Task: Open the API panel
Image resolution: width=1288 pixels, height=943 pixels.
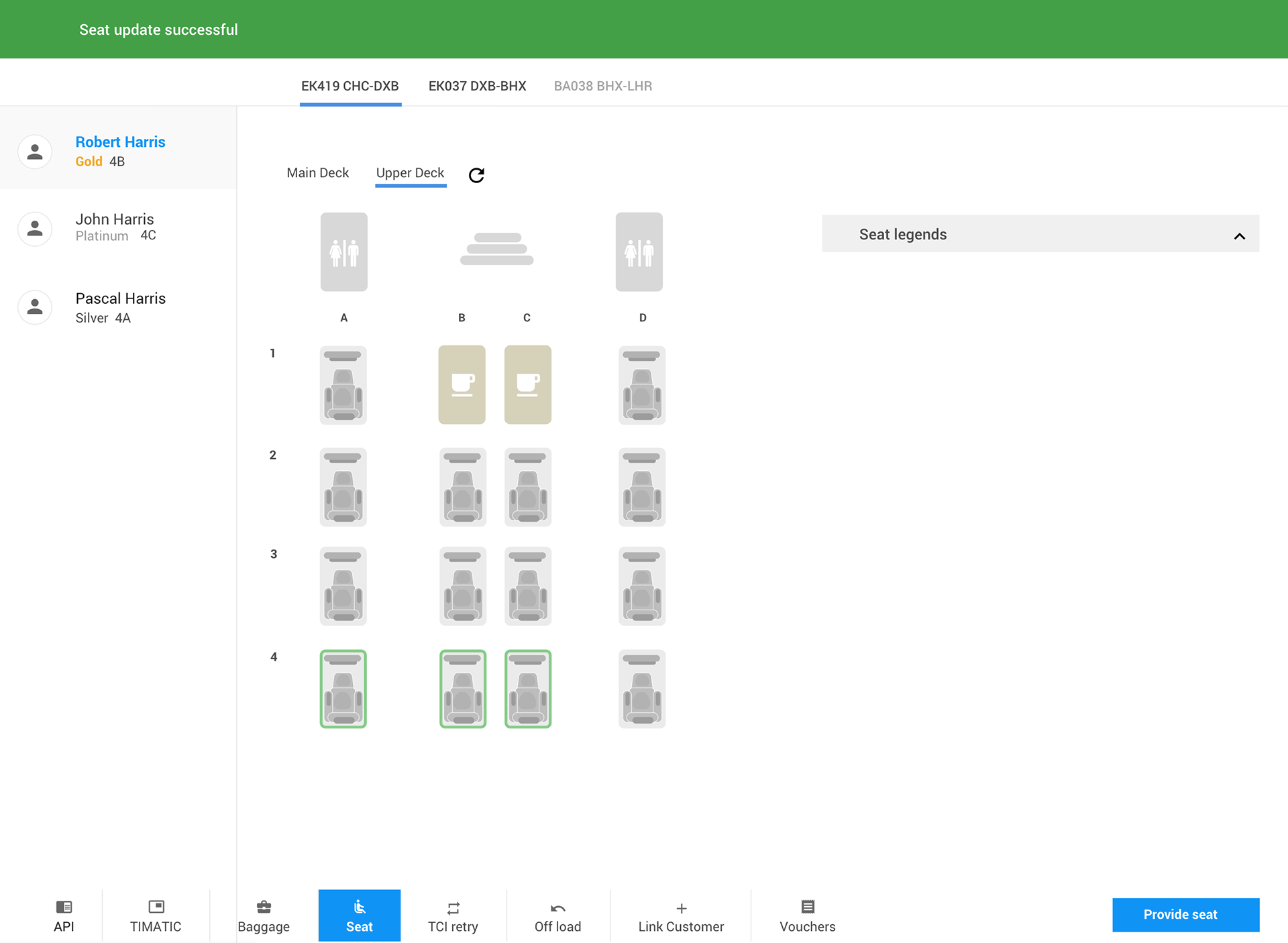Action: tap(64, 916)
